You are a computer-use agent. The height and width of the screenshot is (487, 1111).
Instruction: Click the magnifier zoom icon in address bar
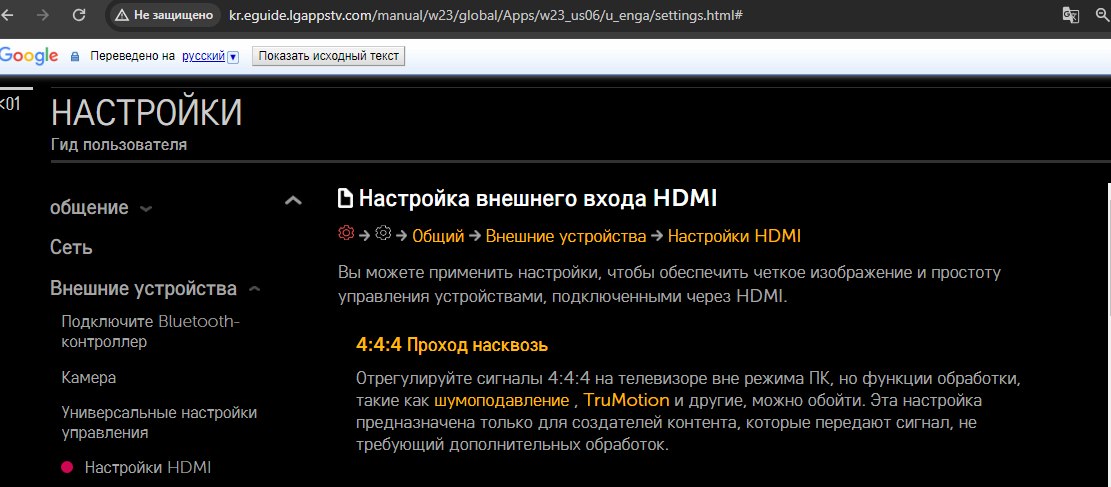click(x=1102, y=15)
